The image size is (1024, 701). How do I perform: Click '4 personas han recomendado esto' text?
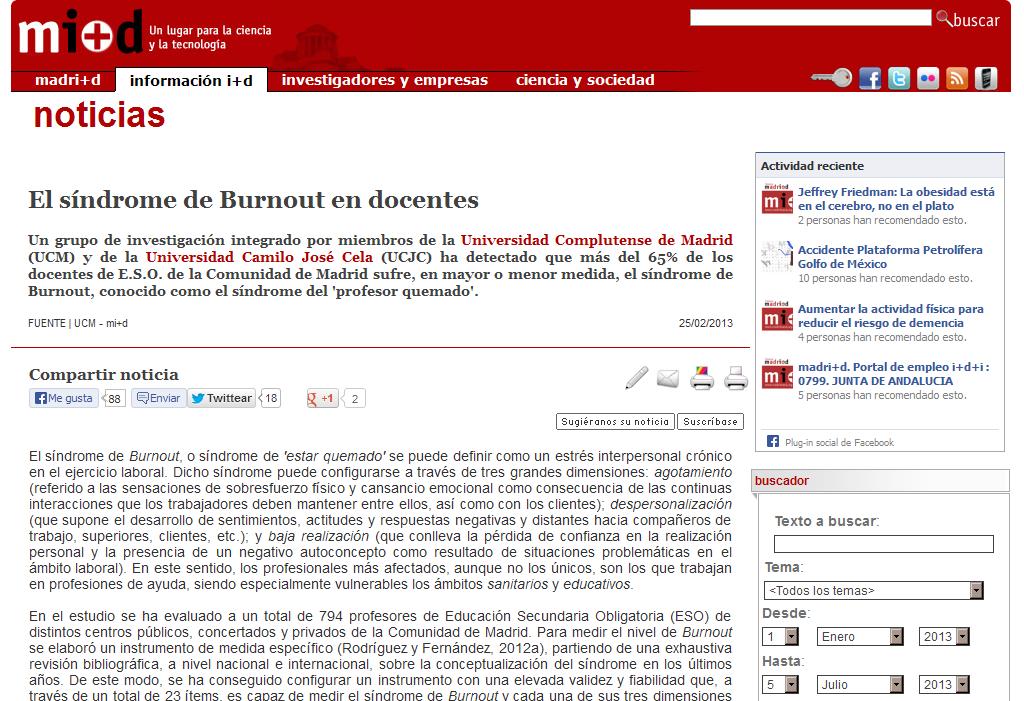click(882, 337)
